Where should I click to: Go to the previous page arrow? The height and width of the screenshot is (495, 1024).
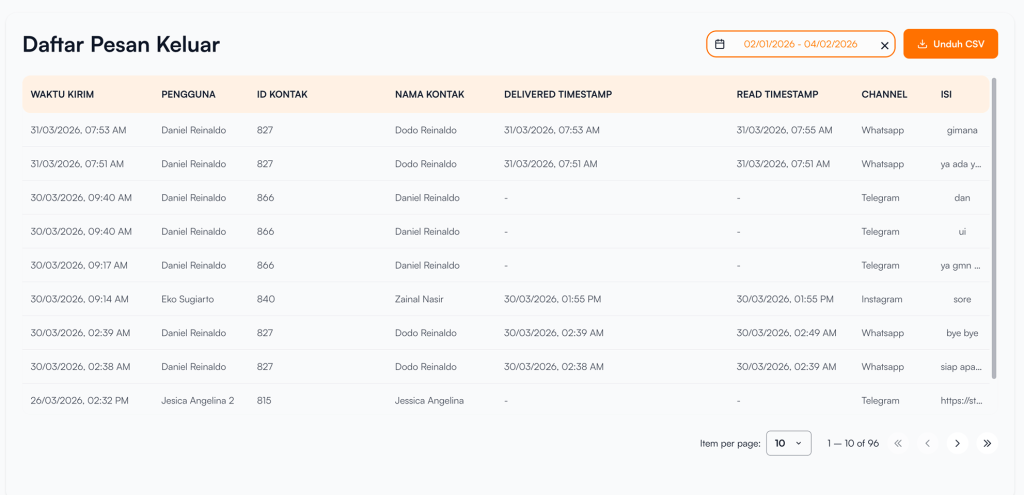point(928,443)
